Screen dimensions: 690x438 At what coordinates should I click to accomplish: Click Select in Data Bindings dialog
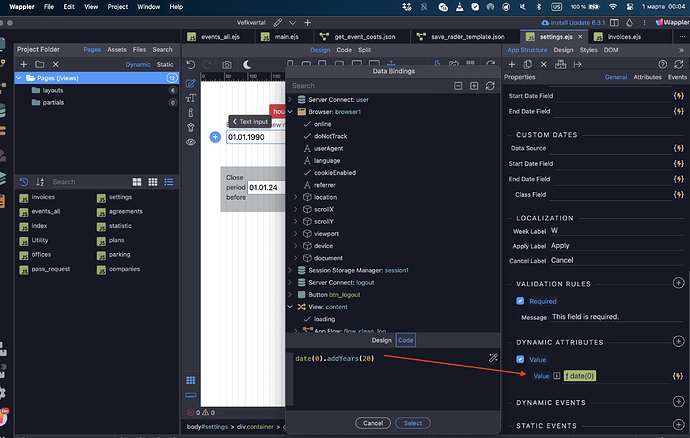(413, 423)
